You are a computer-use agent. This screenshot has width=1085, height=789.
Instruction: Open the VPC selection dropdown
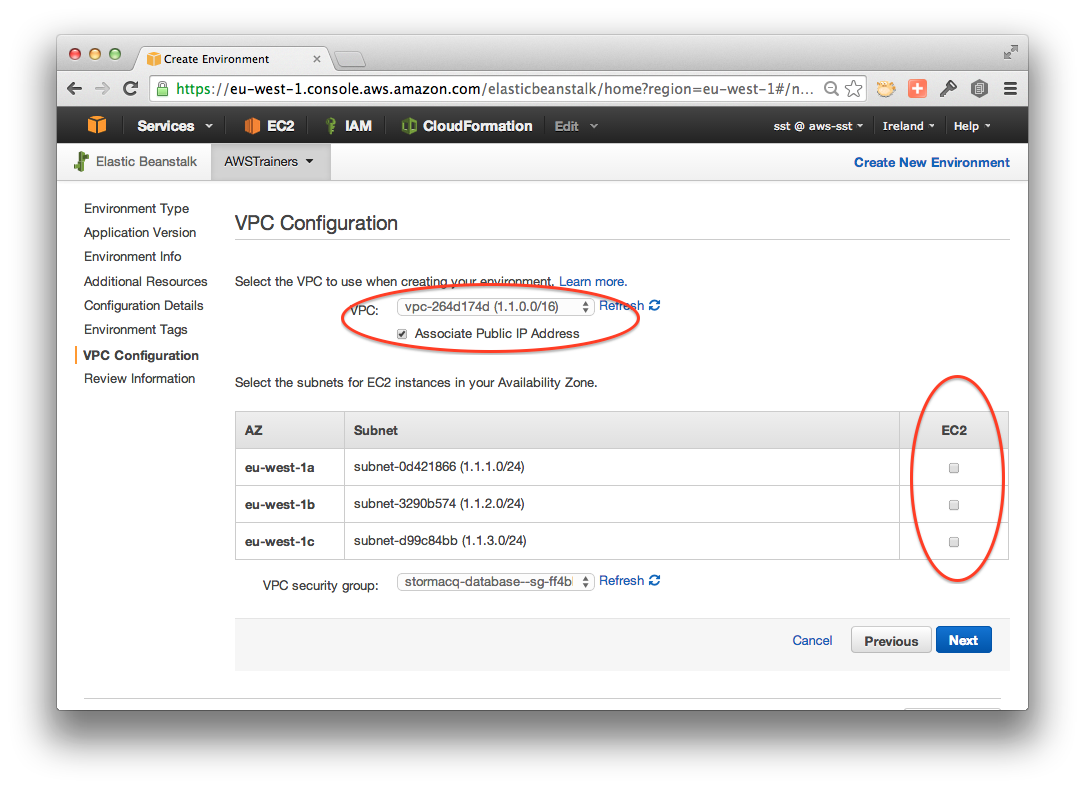click(x=495, y=307)
